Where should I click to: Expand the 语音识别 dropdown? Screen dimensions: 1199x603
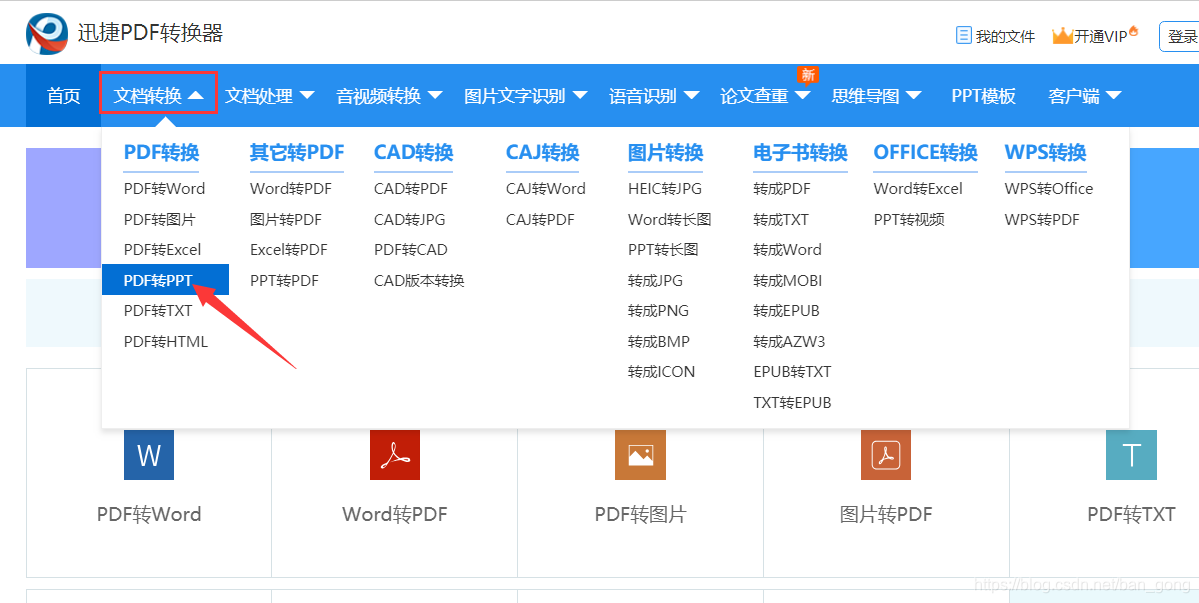(x=654, y=96)
